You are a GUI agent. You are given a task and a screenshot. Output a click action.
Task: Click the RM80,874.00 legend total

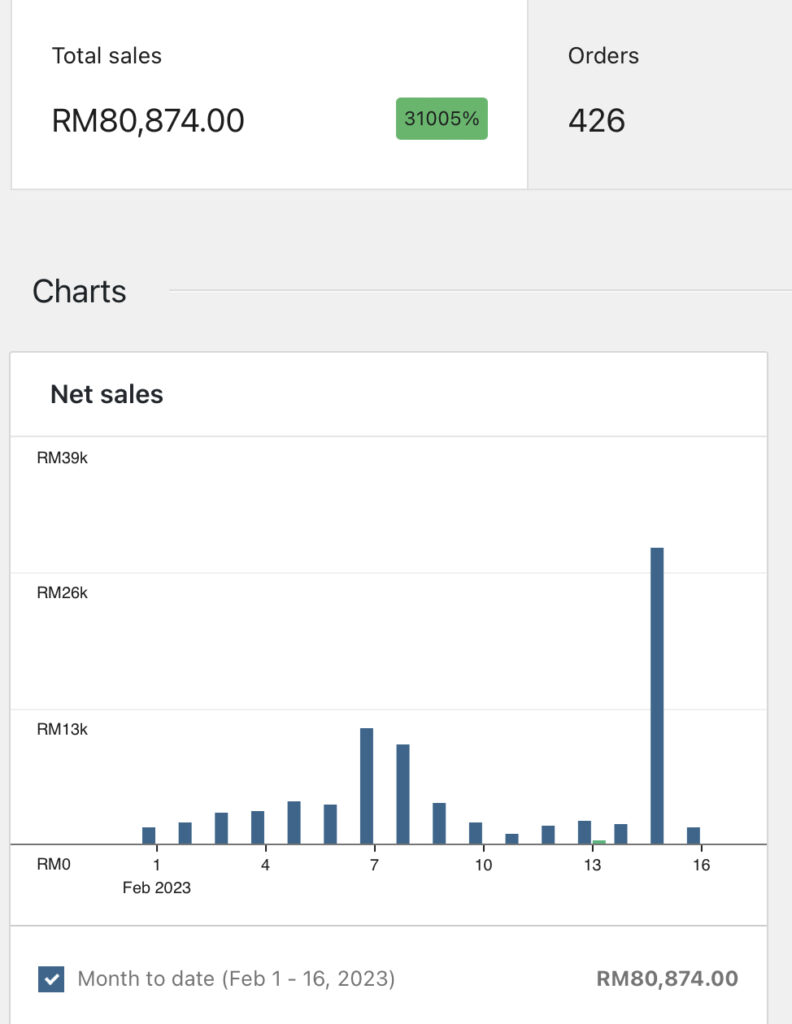tap(667, 978)
